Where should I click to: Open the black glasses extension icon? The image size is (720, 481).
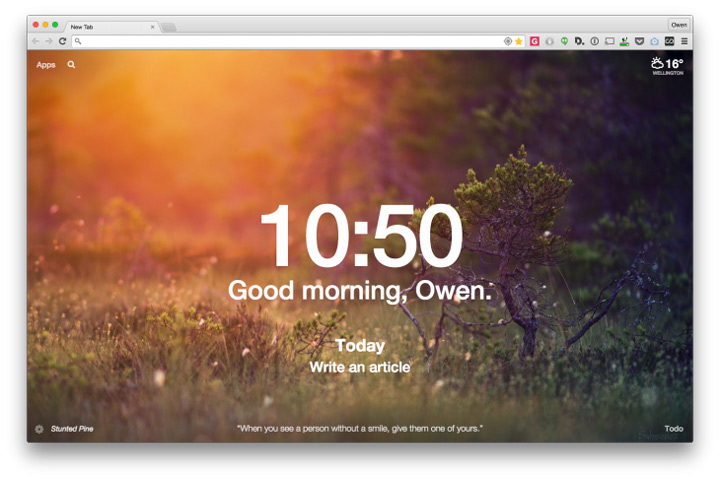point(669,41)
